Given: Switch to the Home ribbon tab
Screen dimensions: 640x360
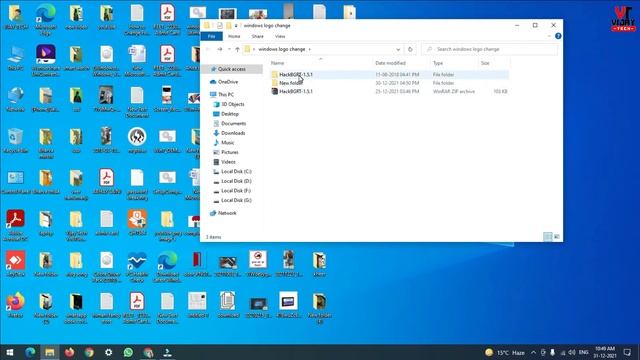Looking at the screenshot, I should click(x=234, y=36).
